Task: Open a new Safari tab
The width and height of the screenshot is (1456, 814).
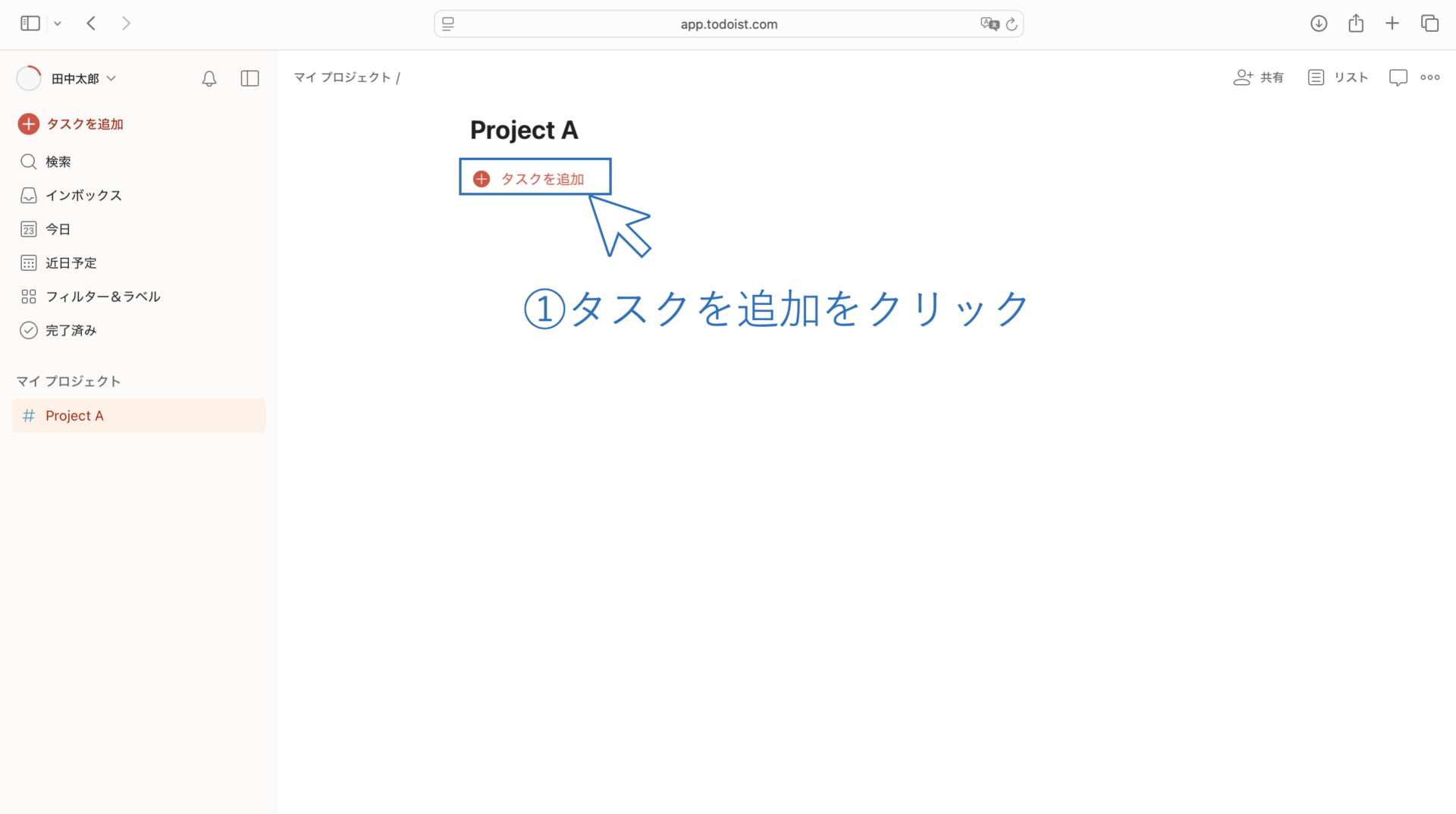Action: click(x=1393, y=23)
